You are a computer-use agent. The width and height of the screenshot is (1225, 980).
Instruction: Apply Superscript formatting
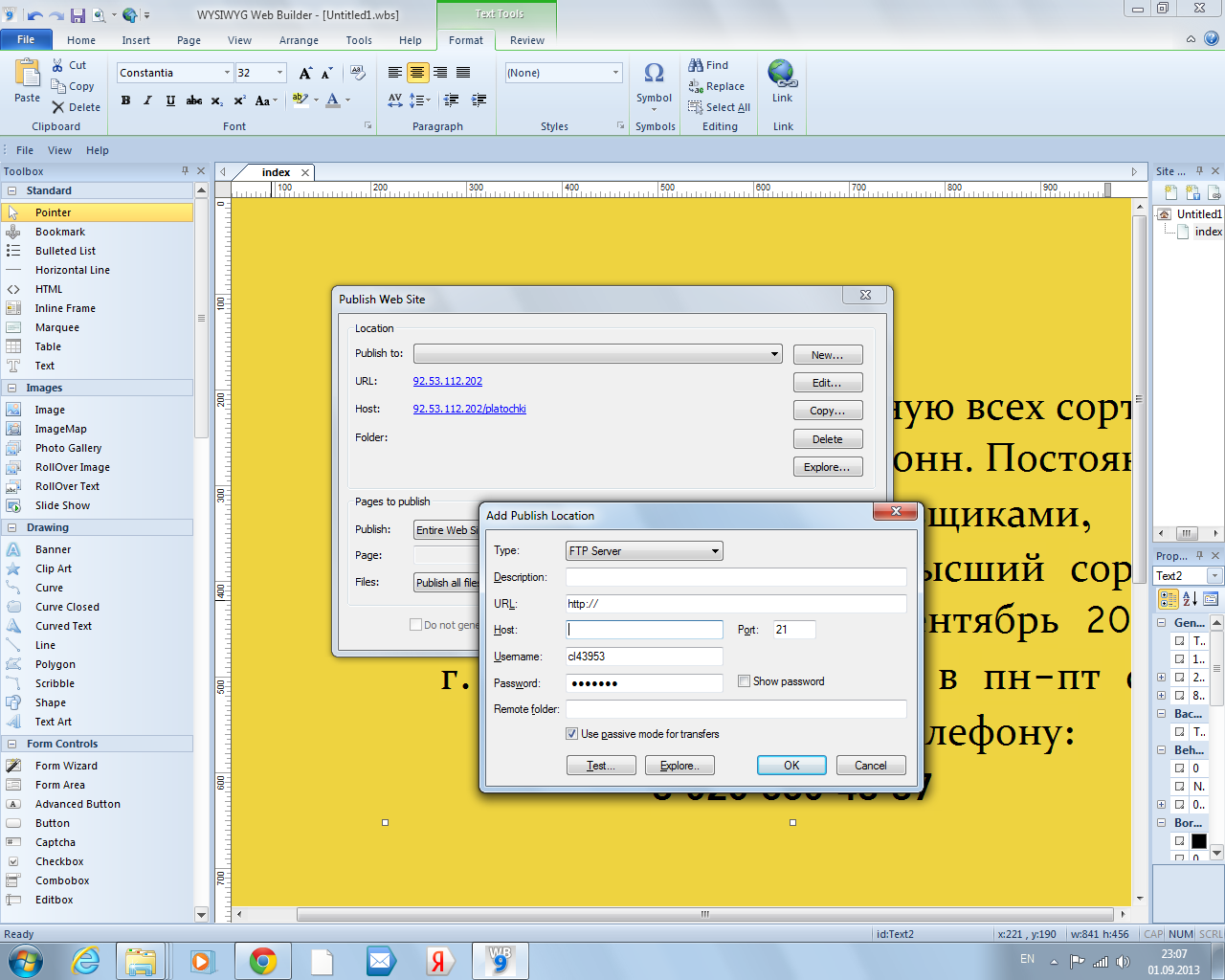[x=240, y=100]
